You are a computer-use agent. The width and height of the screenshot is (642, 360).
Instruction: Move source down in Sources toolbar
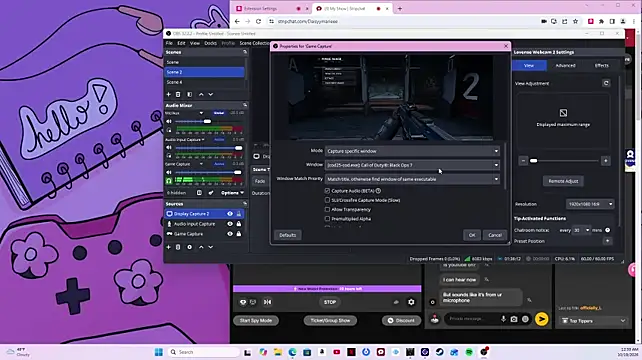(210, 247)
